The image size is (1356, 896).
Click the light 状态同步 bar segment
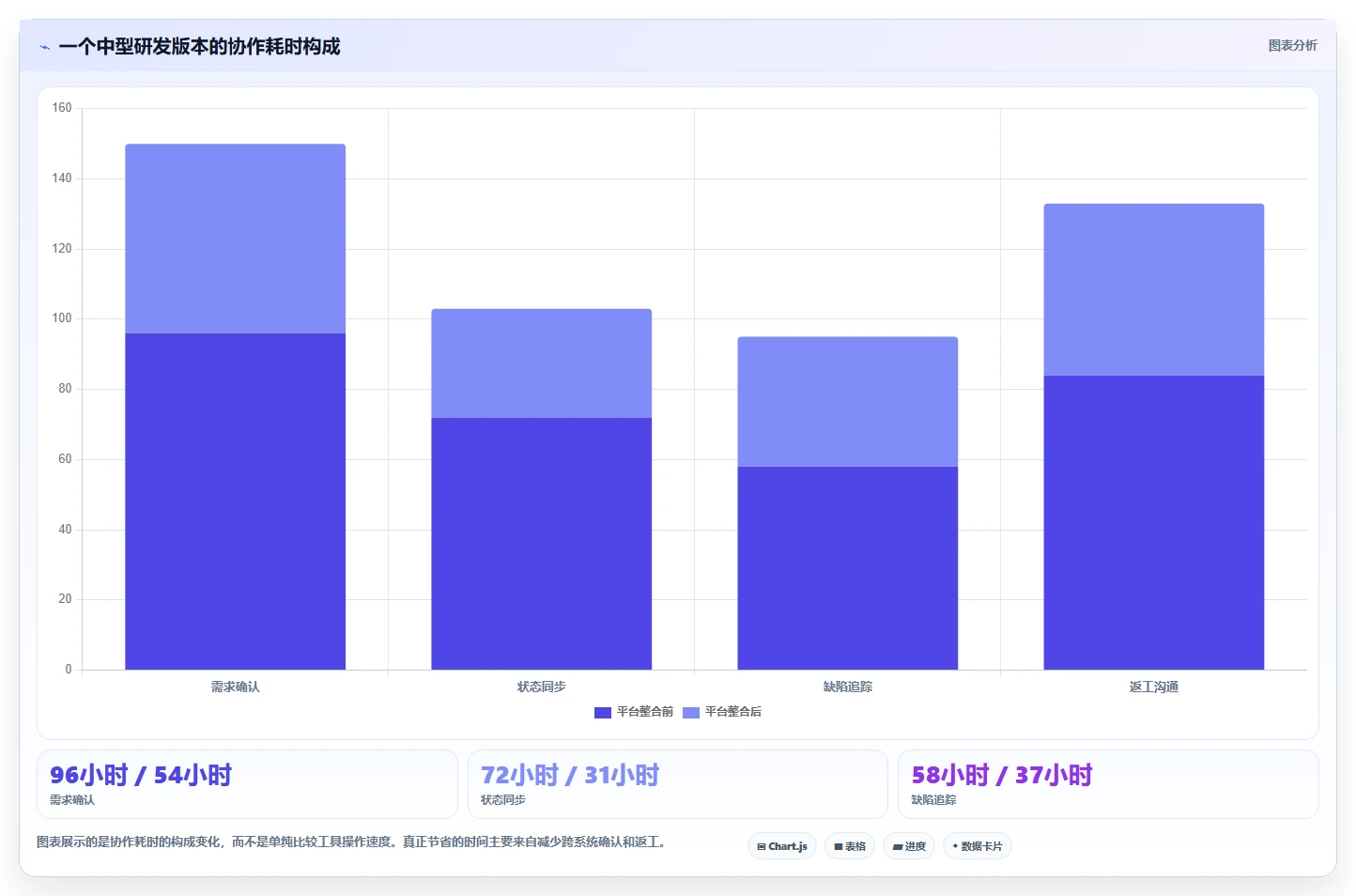542,363
